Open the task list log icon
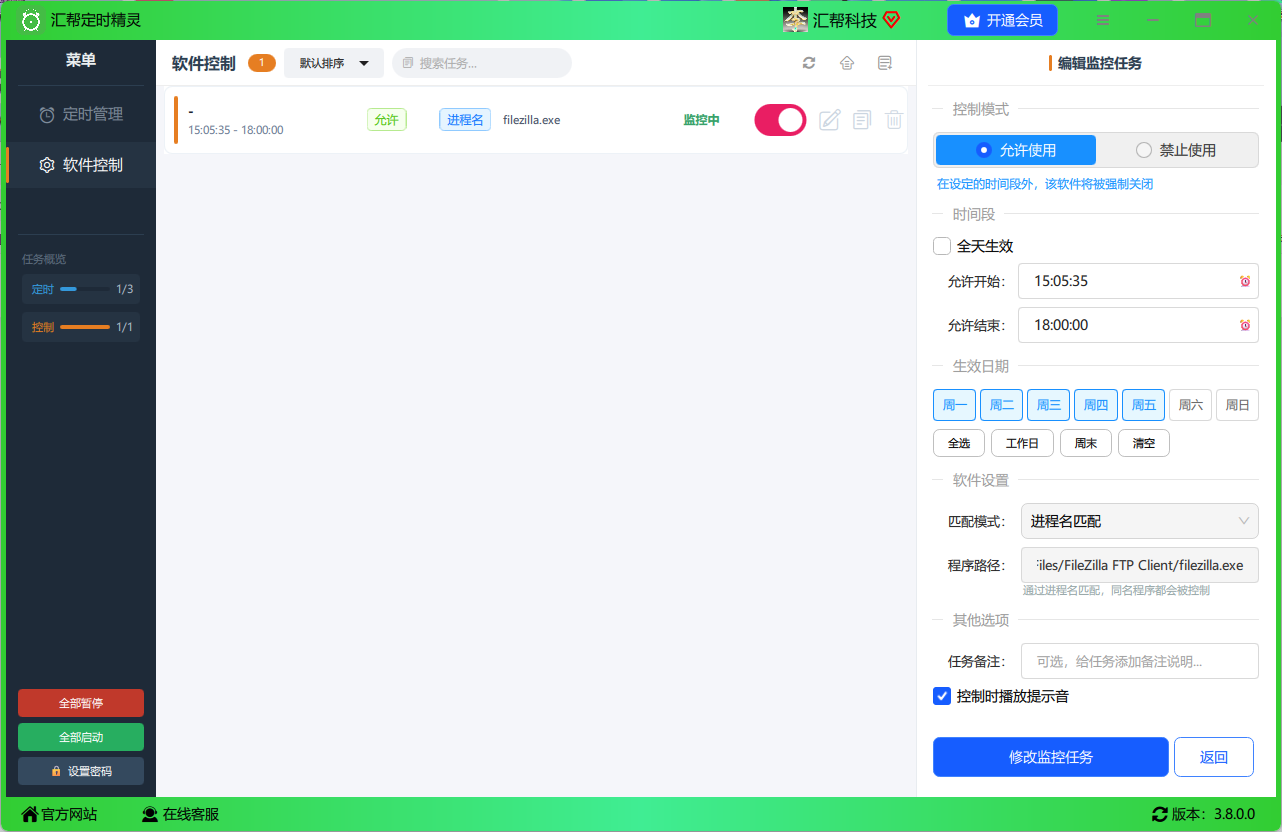This screenshot has height=832, width=1282. 885,63
